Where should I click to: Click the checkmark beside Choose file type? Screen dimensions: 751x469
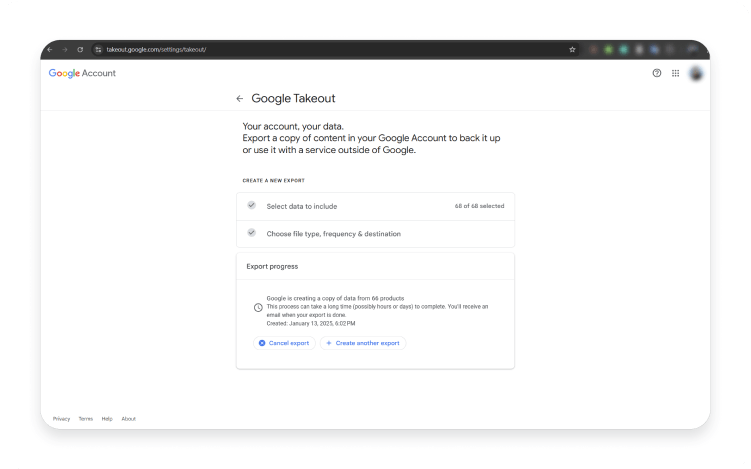pos(251,232)
